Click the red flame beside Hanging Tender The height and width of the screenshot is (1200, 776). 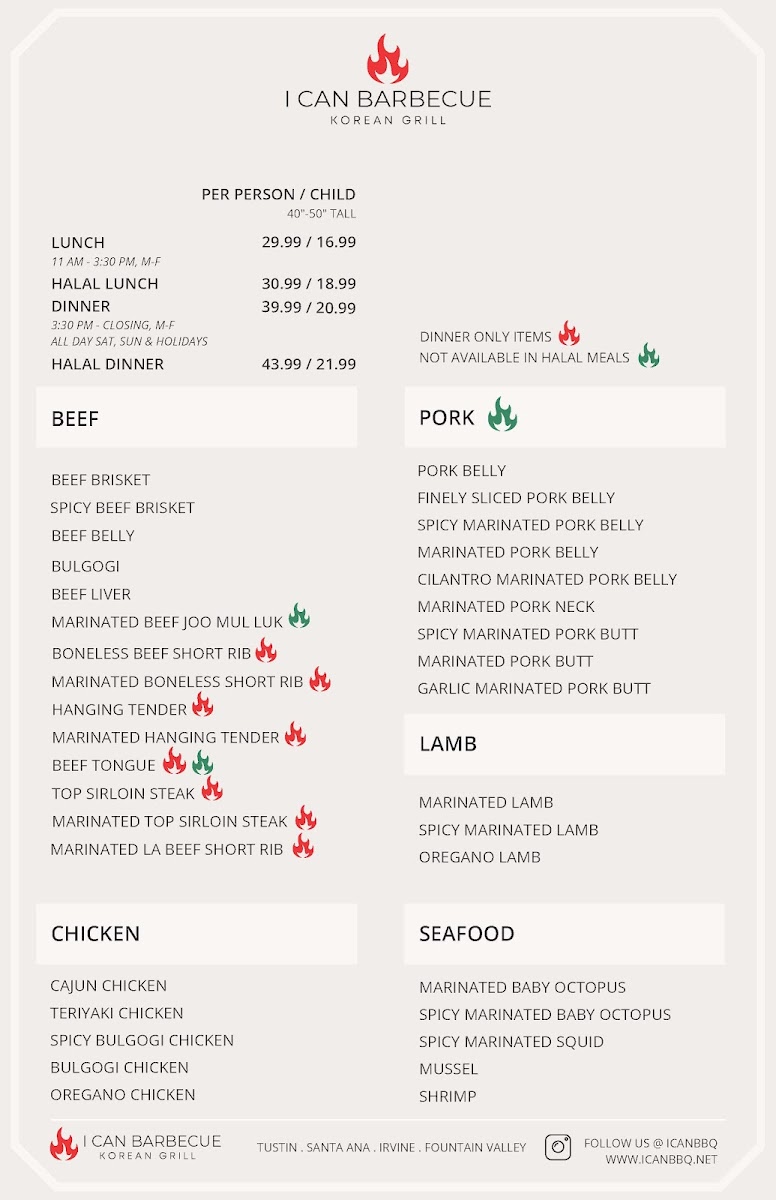[203, 705]
